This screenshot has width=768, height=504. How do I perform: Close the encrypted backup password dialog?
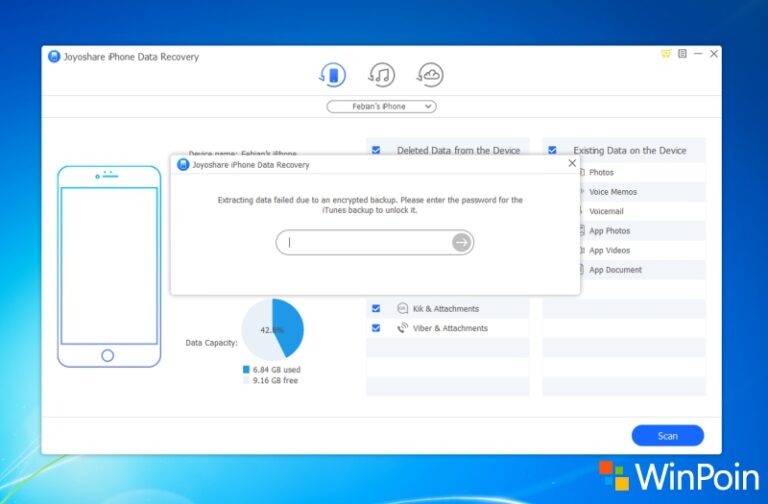(572, 163)
